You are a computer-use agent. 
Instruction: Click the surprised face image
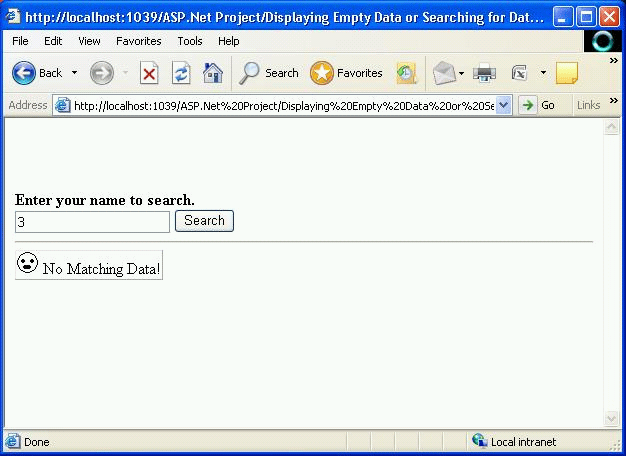pos(28,263)
